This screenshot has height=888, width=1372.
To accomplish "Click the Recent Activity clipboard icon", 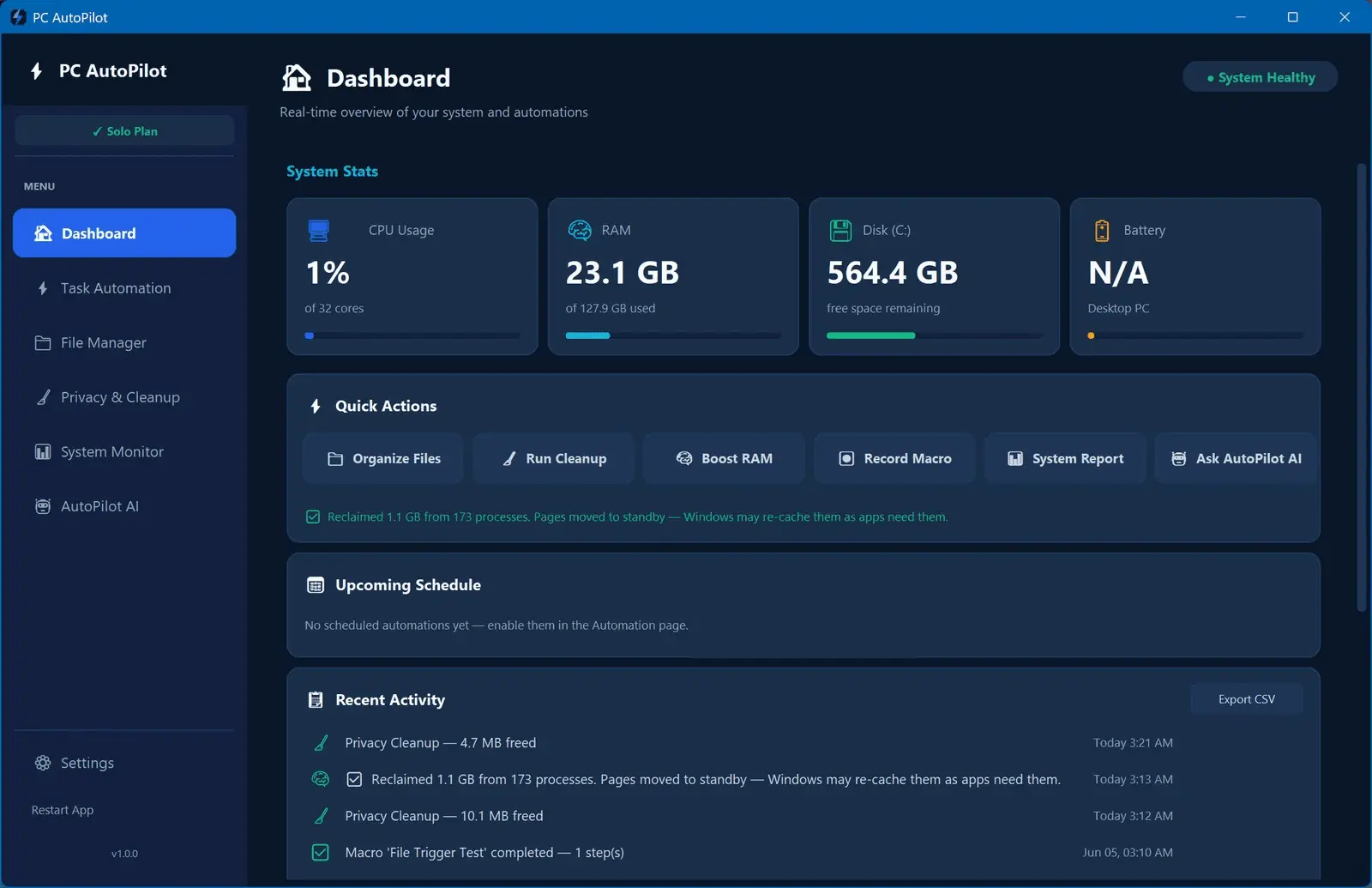I will [316, 700].
